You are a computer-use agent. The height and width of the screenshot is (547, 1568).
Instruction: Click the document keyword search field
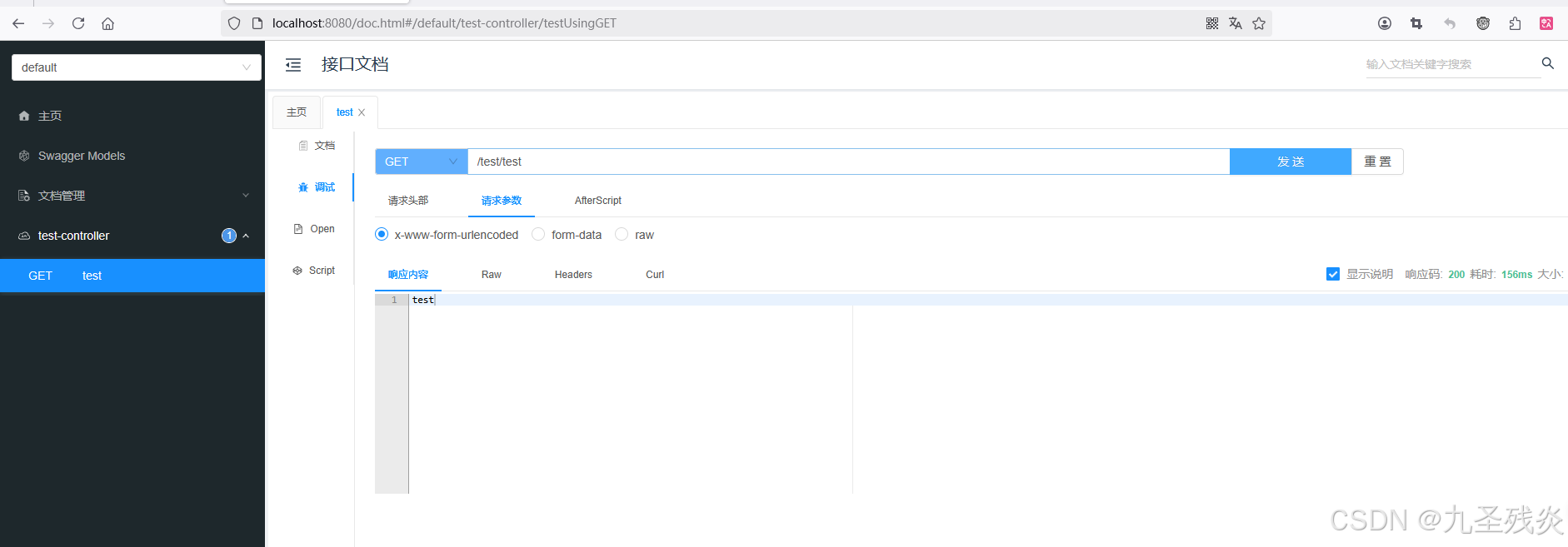(1452, 64)
